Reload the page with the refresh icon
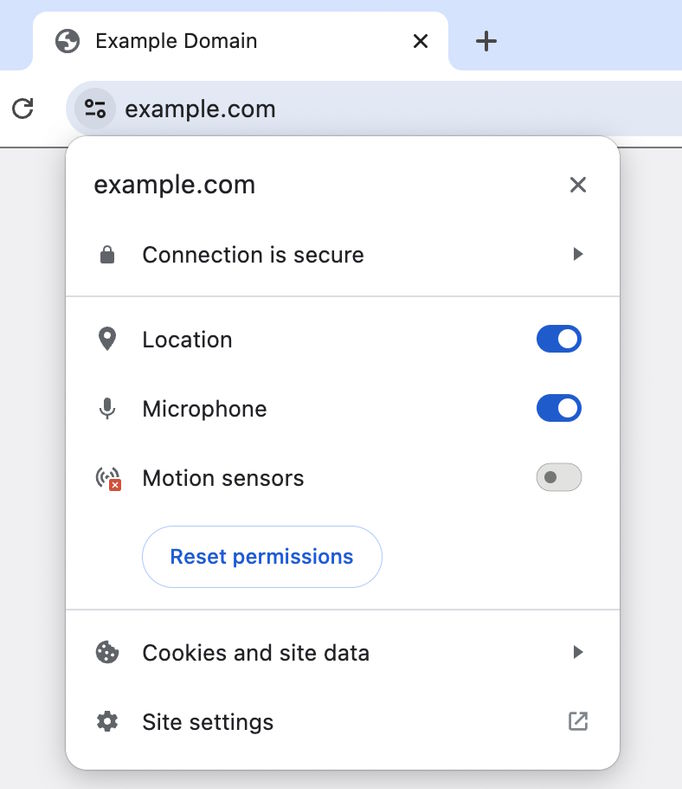 coord(23,108)
